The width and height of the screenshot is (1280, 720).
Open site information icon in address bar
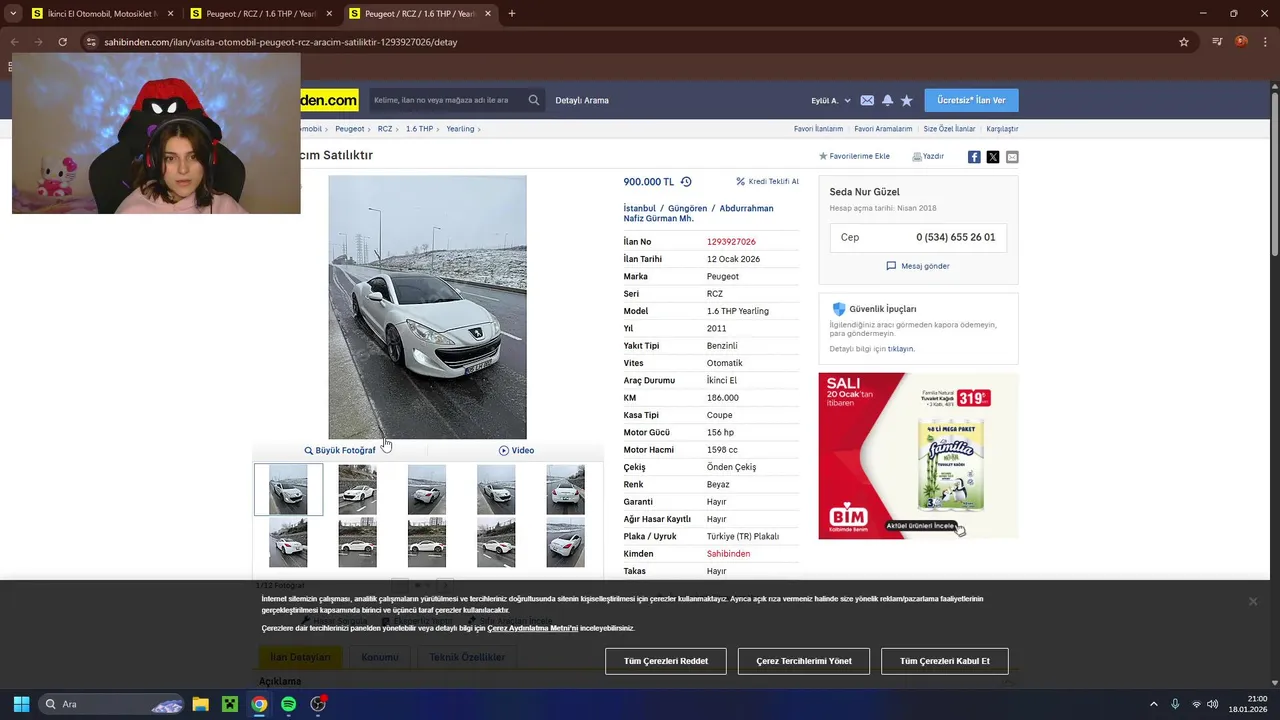pos(91,42)
